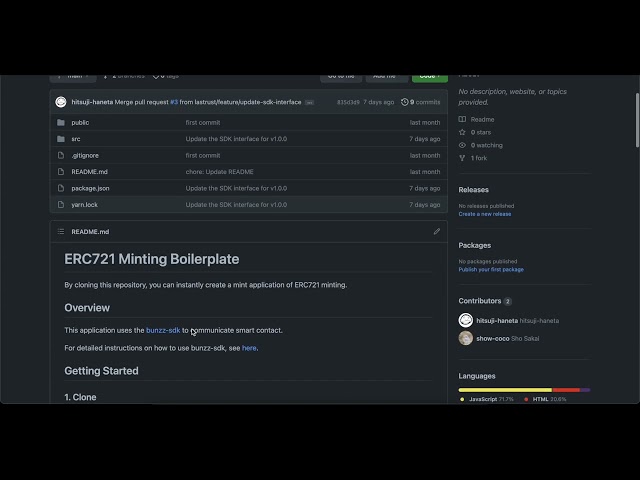Open the public folder
The height and width of the screenshot is (480, 640).
(x=80, y=122)
